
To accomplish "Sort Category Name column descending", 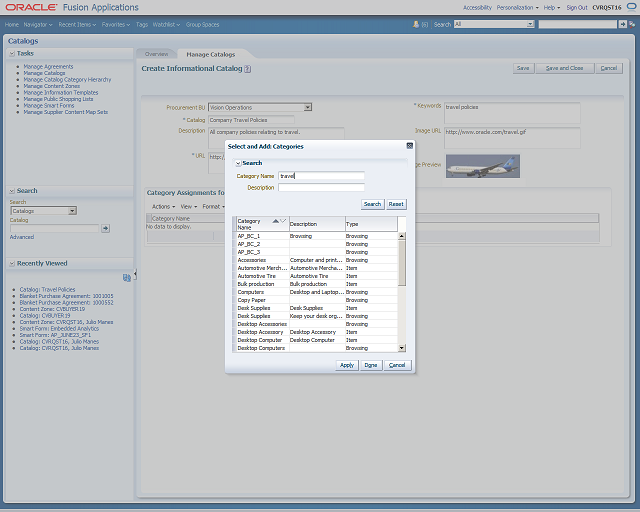I will [x=282, y=221].
